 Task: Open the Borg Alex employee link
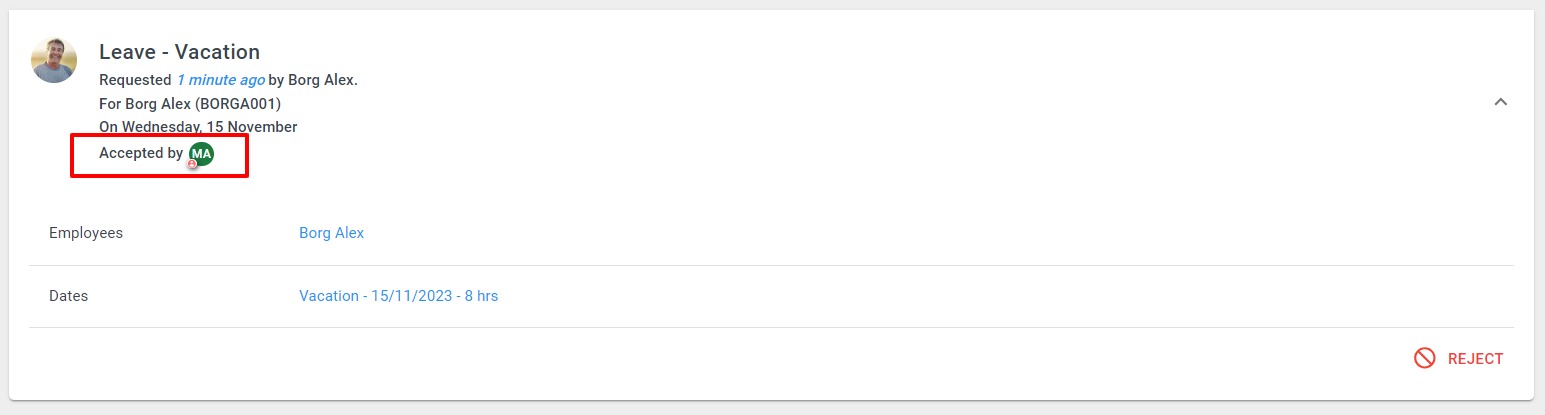[x=331, y=232]
